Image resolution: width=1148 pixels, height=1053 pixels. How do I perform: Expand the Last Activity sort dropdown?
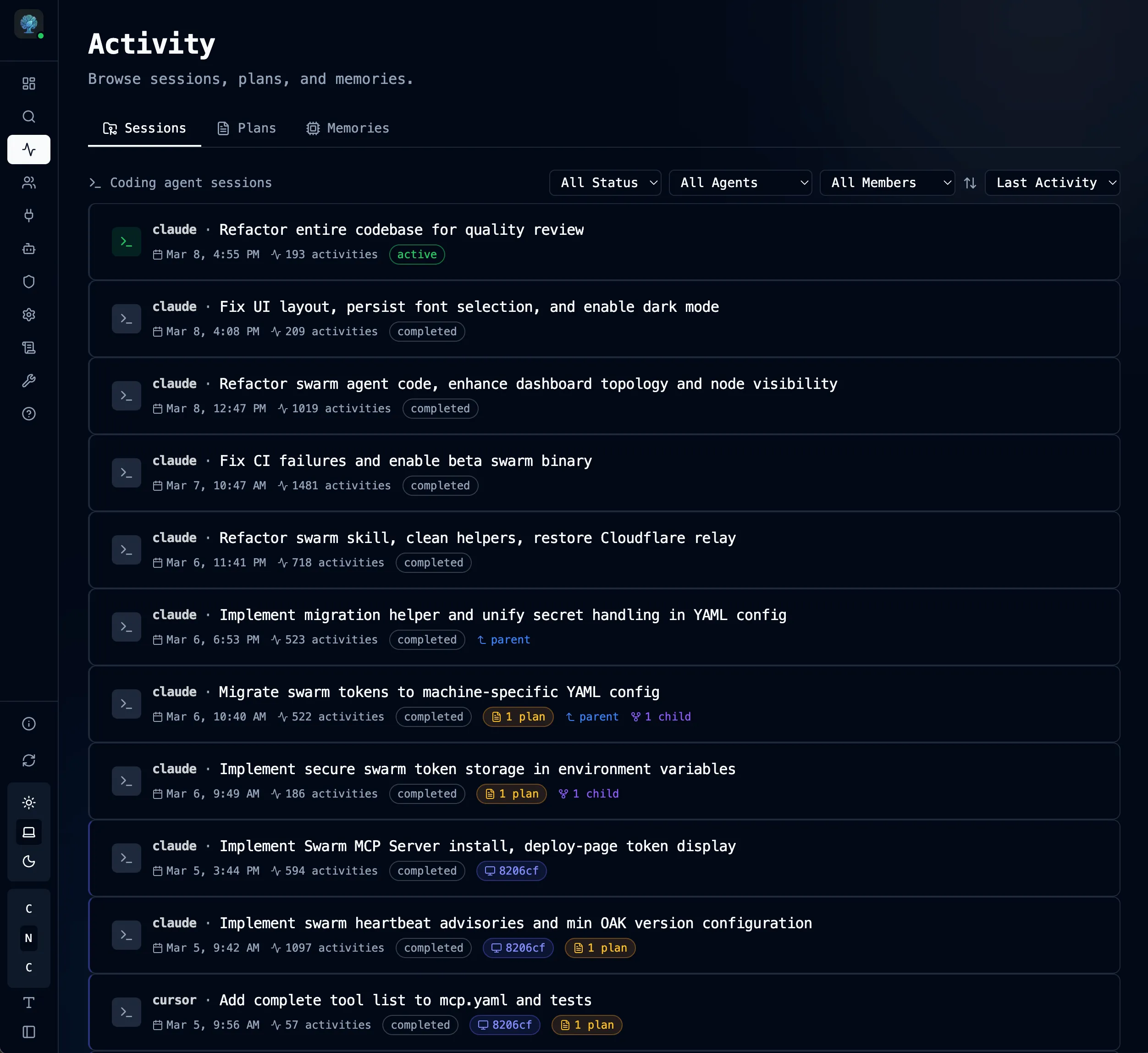pyautogui.click(x=1052, y=183)
